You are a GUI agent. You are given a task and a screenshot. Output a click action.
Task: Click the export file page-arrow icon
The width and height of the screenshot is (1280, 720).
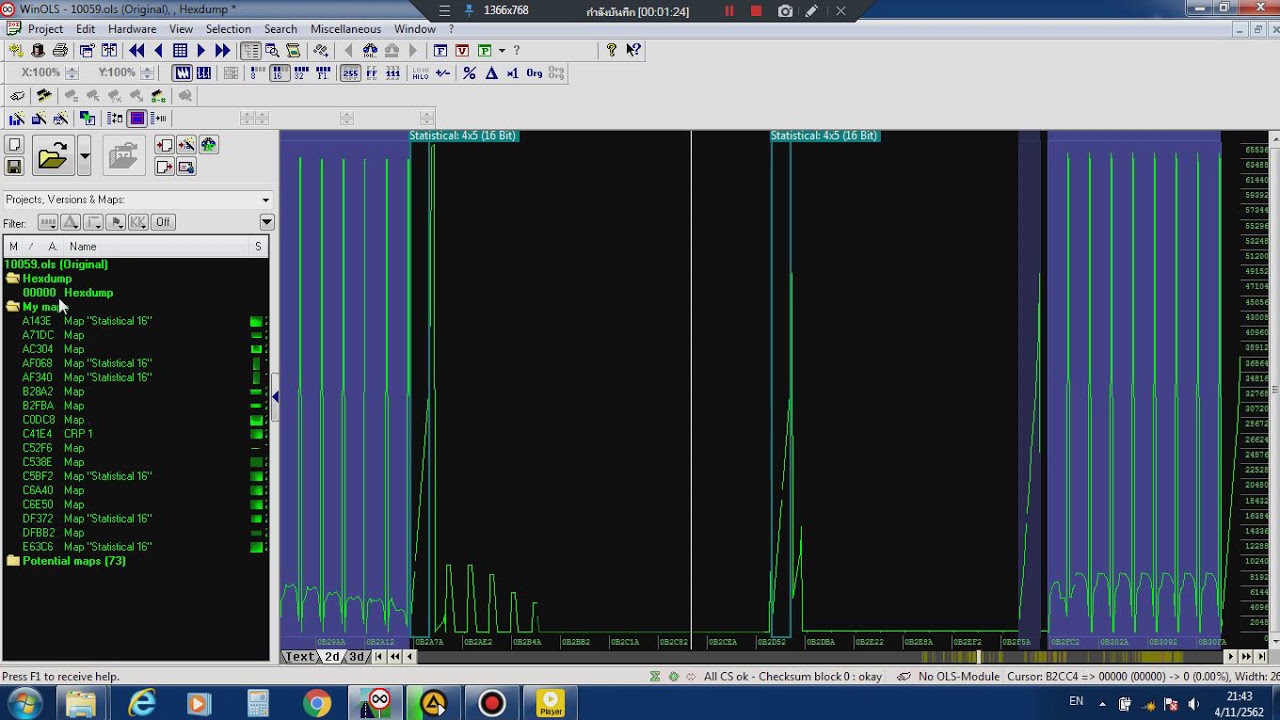pos(164,167)
